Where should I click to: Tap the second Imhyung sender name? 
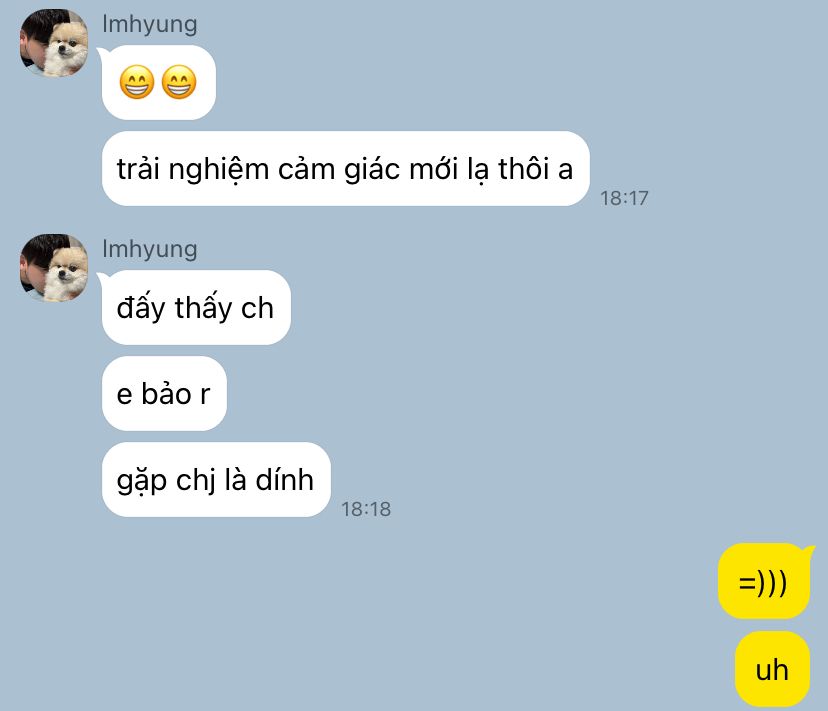pyautogui.click(x=149, y=249)
